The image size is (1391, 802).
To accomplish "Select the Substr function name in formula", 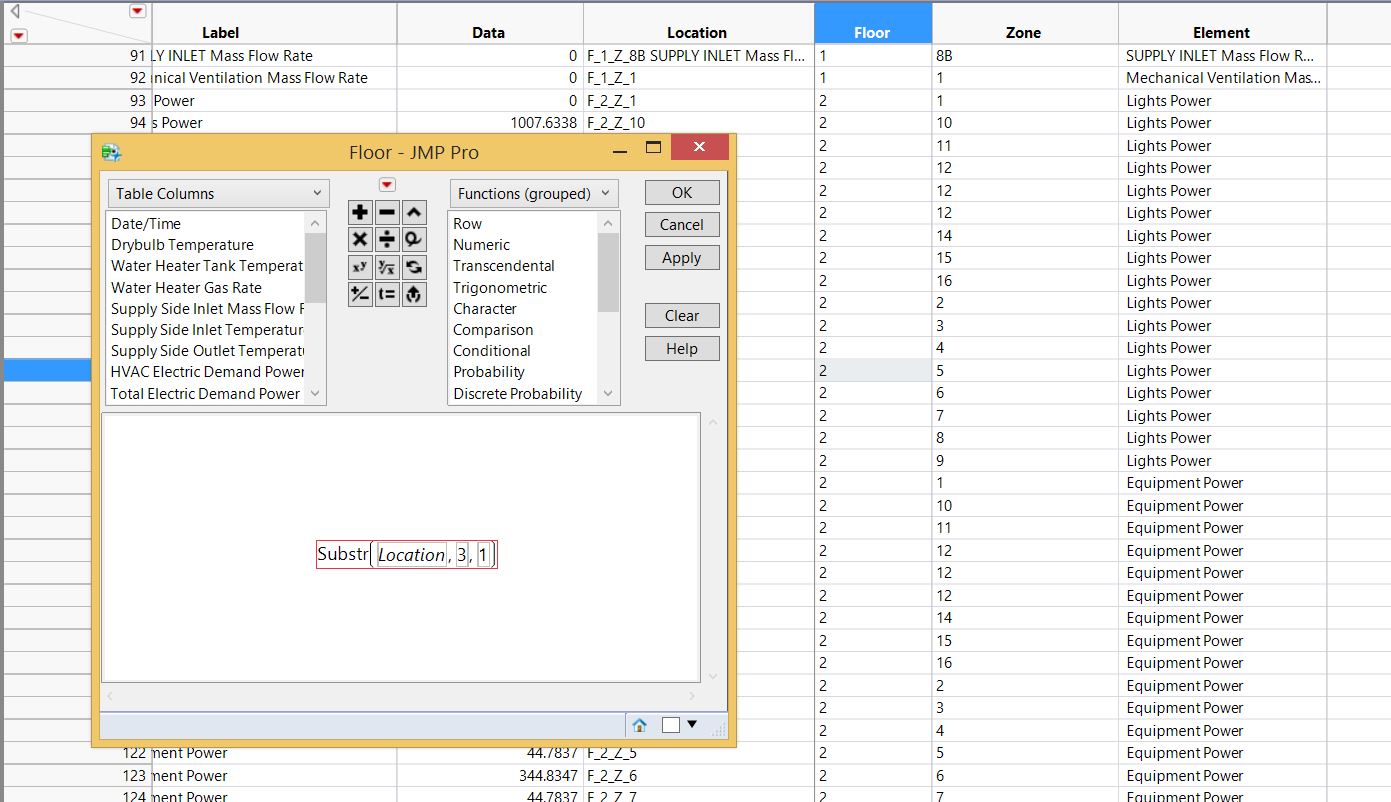I will (x=342, y=554).
